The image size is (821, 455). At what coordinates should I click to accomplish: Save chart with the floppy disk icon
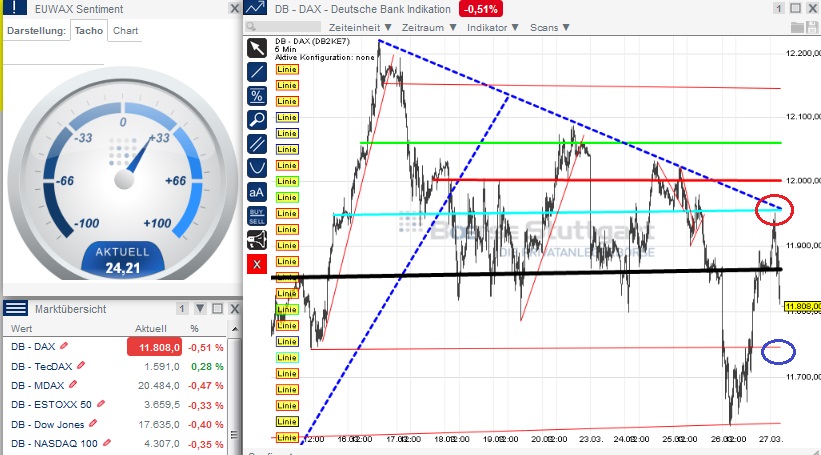click(814, 27)
